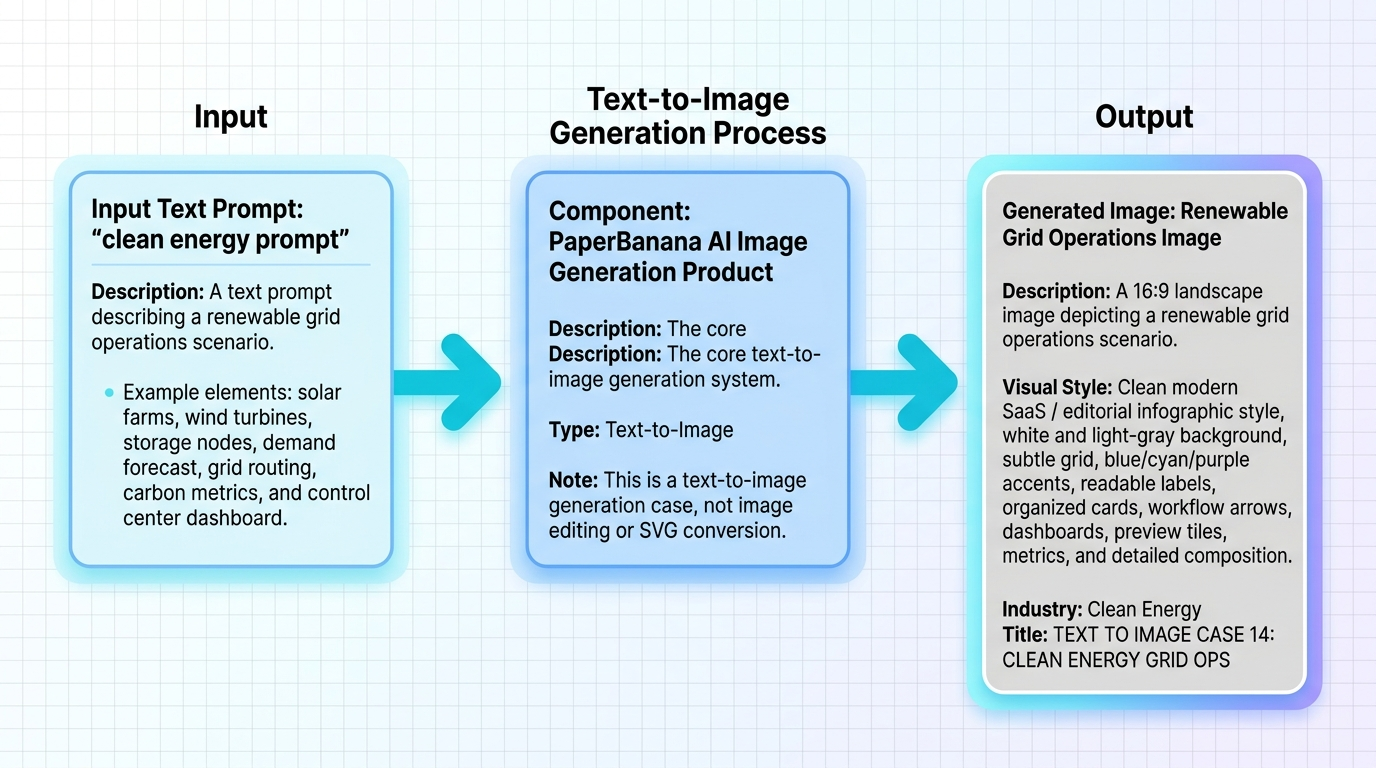1376x768 pixels.
Task: Click the line "Industry: Clean Energy"
Action: click(1102, 609)
